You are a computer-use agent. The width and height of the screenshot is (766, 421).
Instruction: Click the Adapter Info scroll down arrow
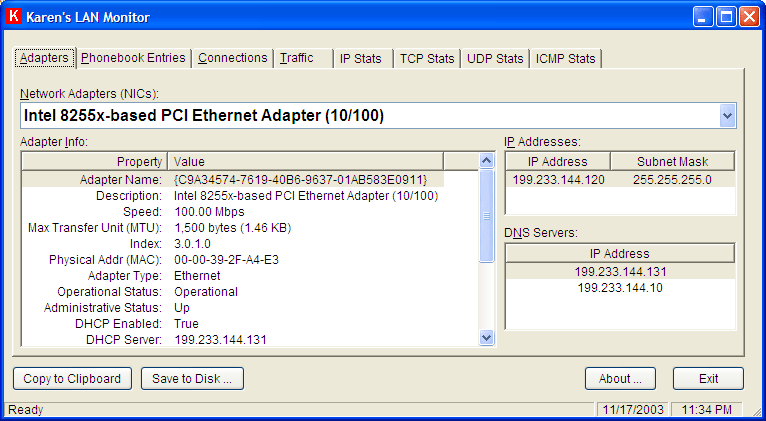pyautogui.click(x=487, y=337)
